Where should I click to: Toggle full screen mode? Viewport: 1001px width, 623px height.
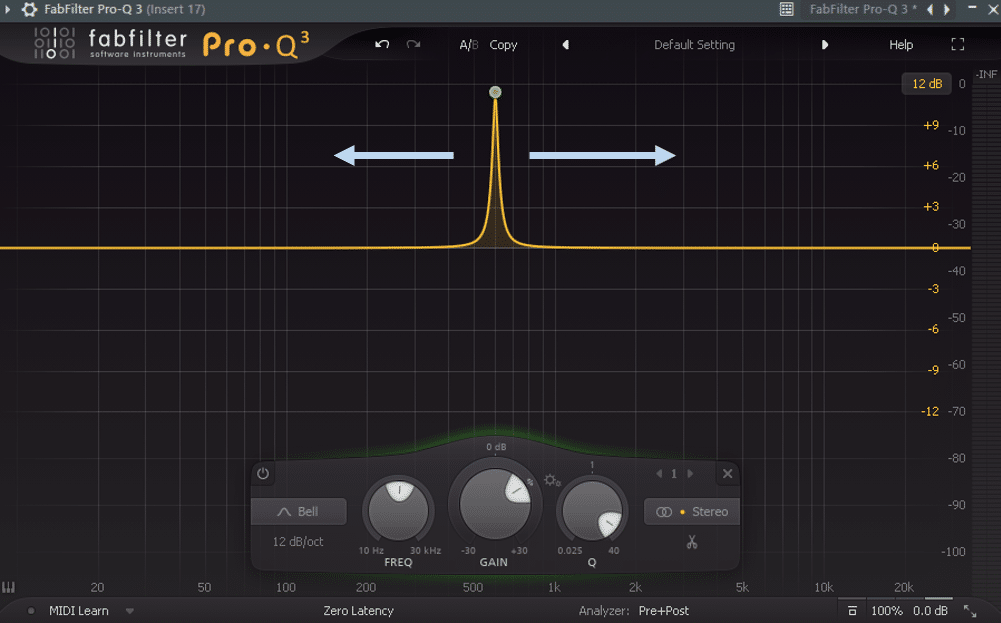(958, 44)
